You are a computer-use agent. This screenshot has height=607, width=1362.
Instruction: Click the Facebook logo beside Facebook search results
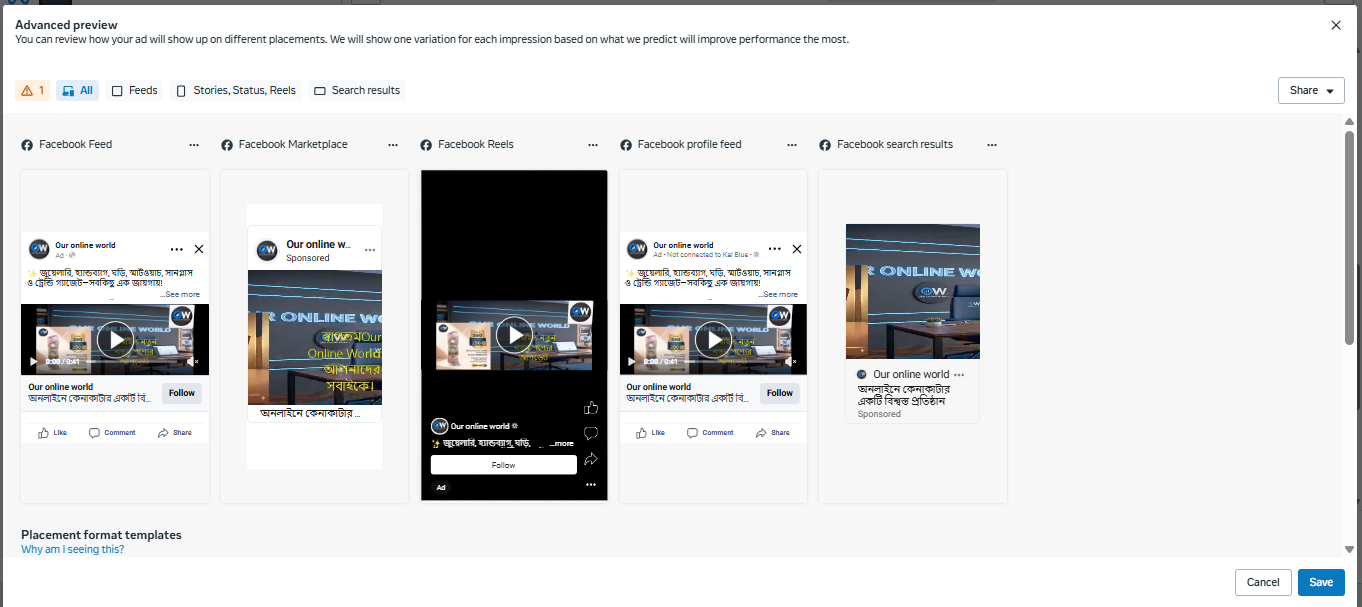825,145
